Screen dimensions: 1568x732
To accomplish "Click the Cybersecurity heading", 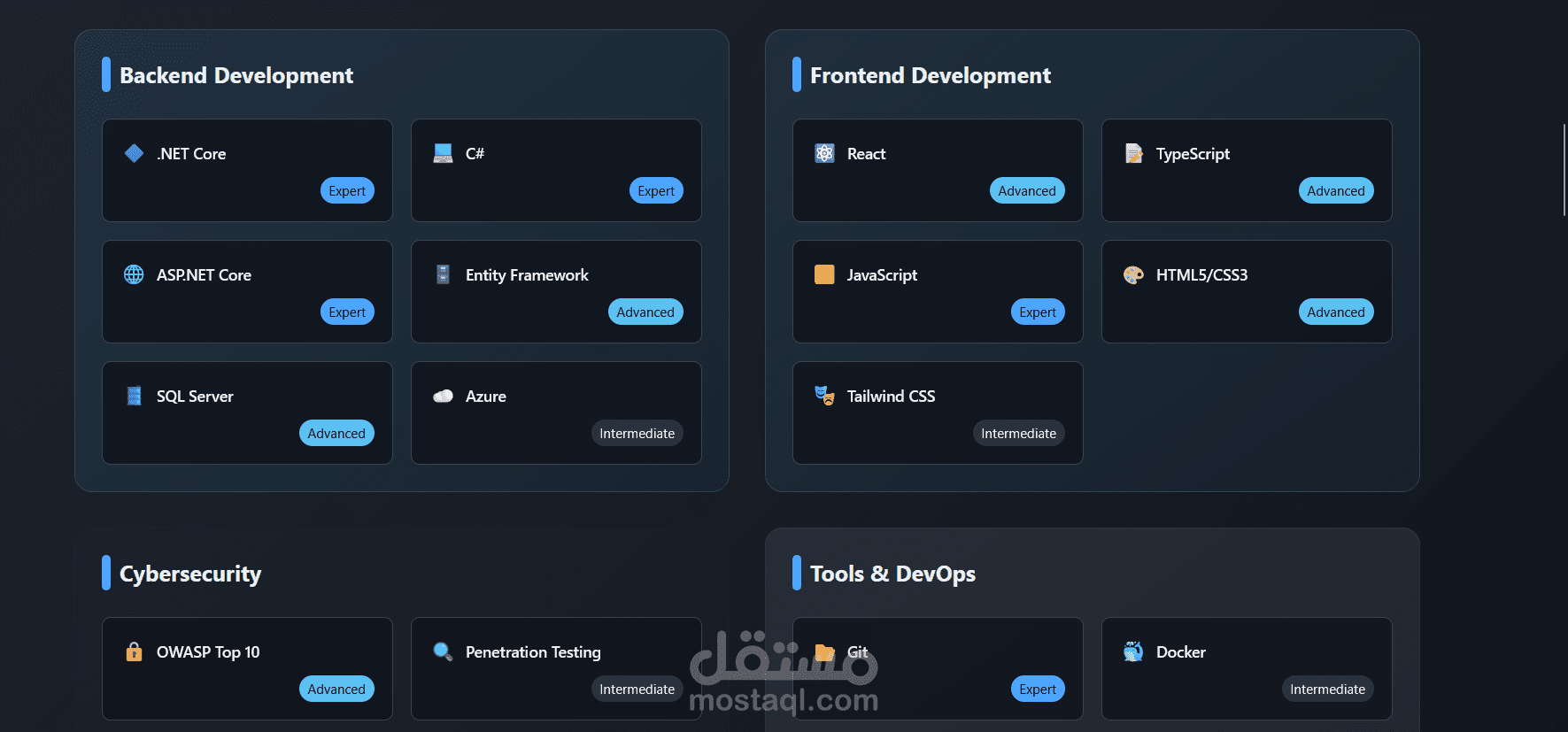I will (190, 574).
